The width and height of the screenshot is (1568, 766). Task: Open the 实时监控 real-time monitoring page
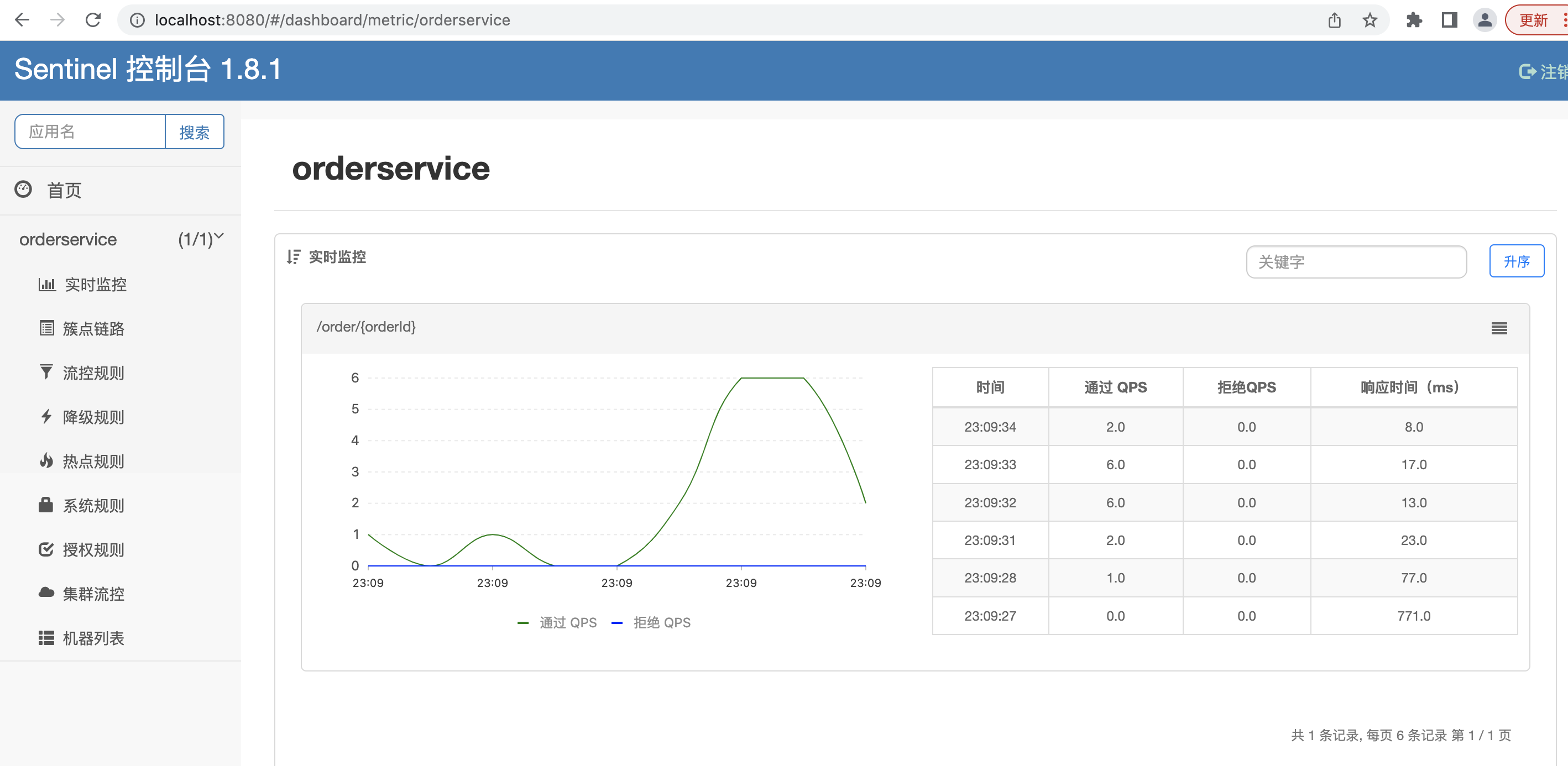(96, 284)
